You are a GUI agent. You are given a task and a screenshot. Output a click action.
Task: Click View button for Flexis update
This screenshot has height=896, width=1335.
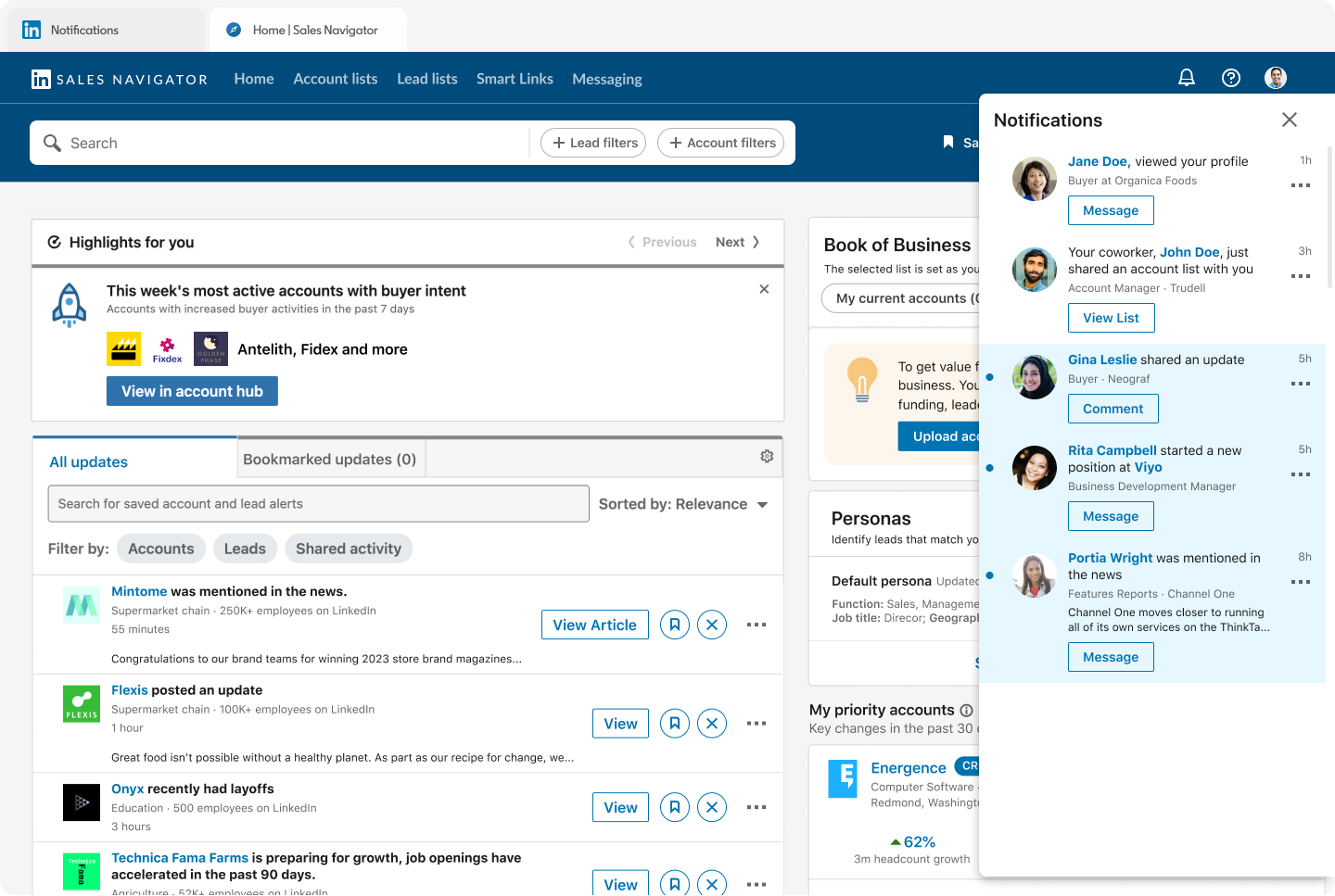pyautogui.click(x=620, y=724)
